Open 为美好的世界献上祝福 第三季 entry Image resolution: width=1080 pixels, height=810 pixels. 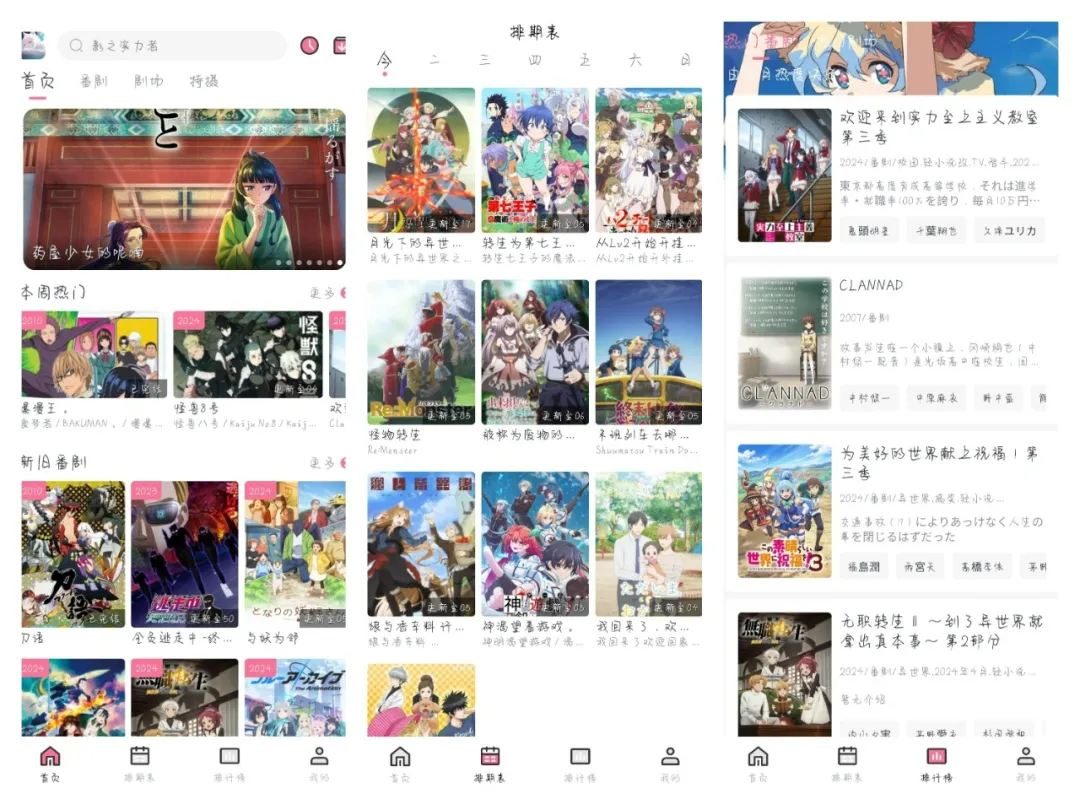tap(891, 512)
